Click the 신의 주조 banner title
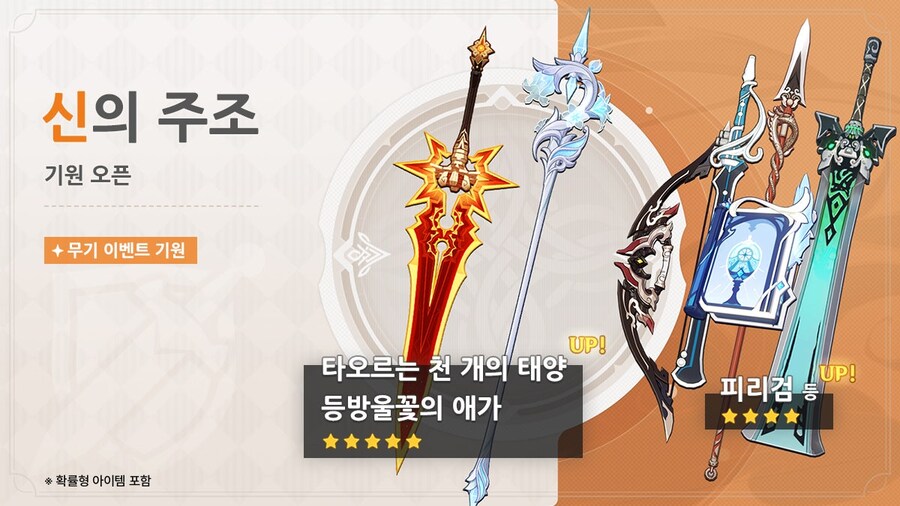 pyautogui.click(x=150, y=118)
